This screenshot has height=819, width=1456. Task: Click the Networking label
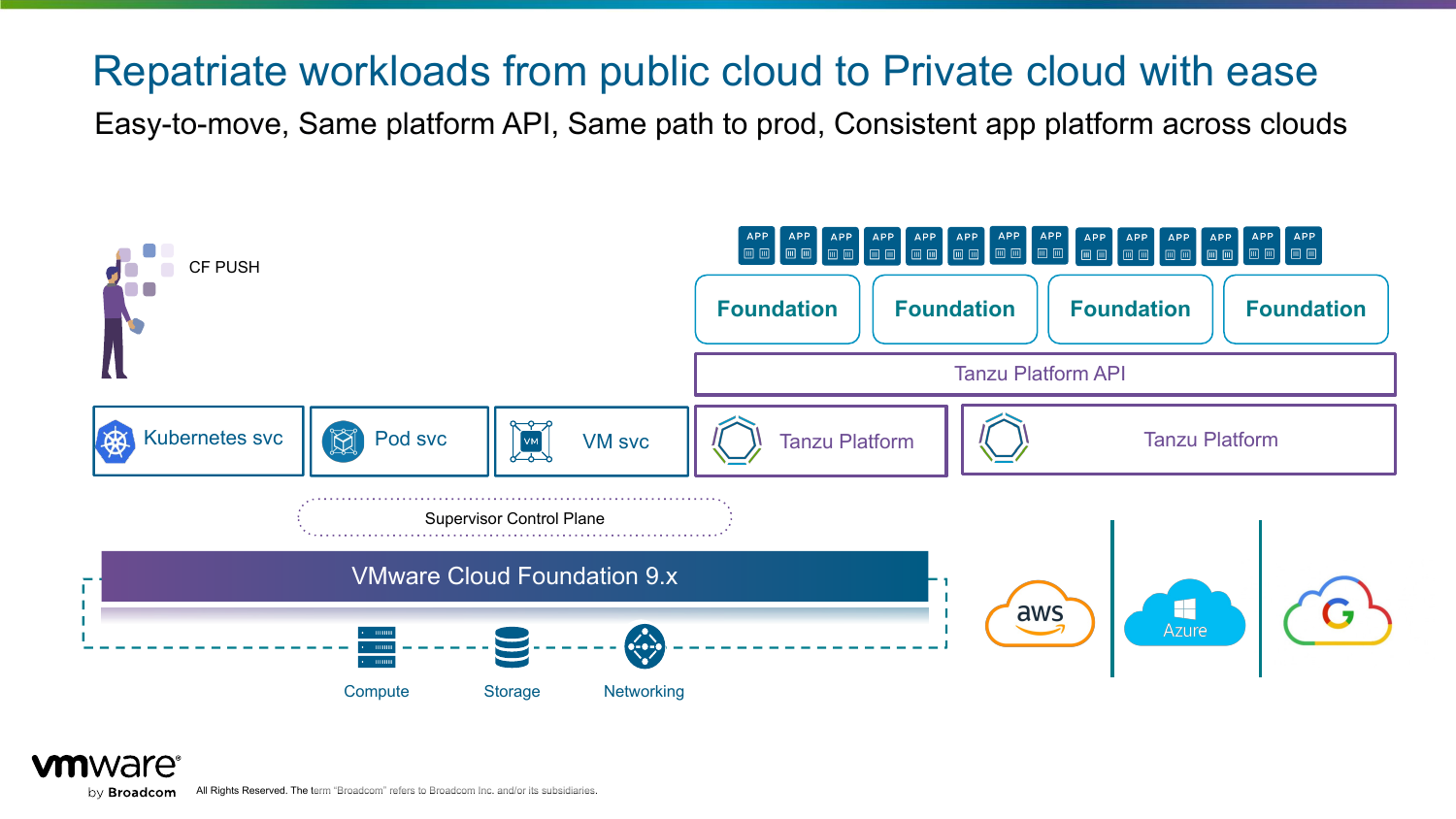point(644,692)
